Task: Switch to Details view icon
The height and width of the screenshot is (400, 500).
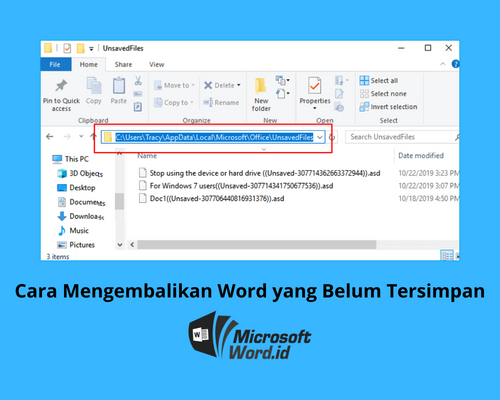Action: (x=447, y=256)
